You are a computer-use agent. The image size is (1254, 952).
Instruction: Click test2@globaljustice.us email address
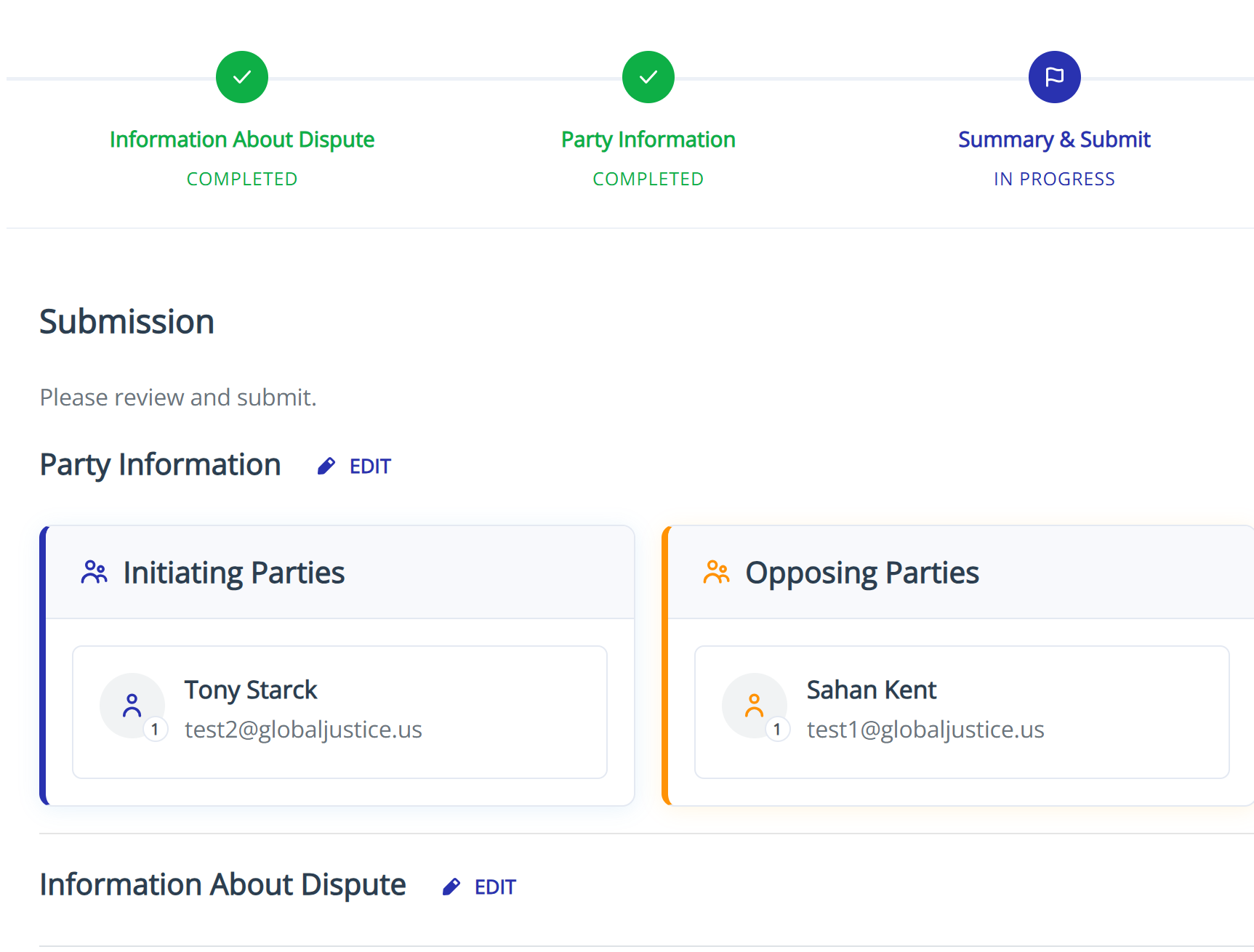pyautogui.click(x=303, y=730)
